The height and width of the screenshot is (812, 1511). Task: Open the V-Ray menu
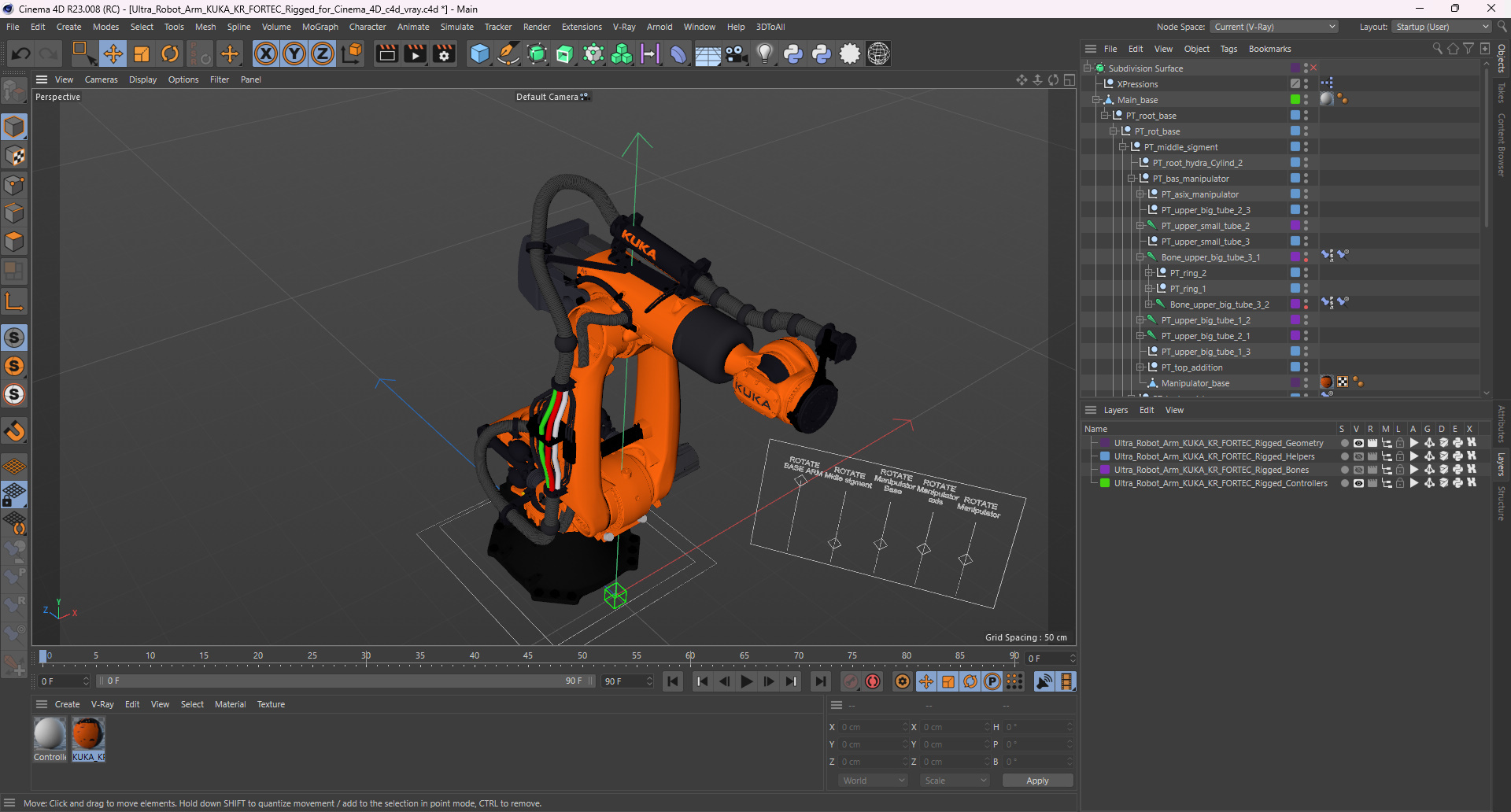[x=624, y=27]
